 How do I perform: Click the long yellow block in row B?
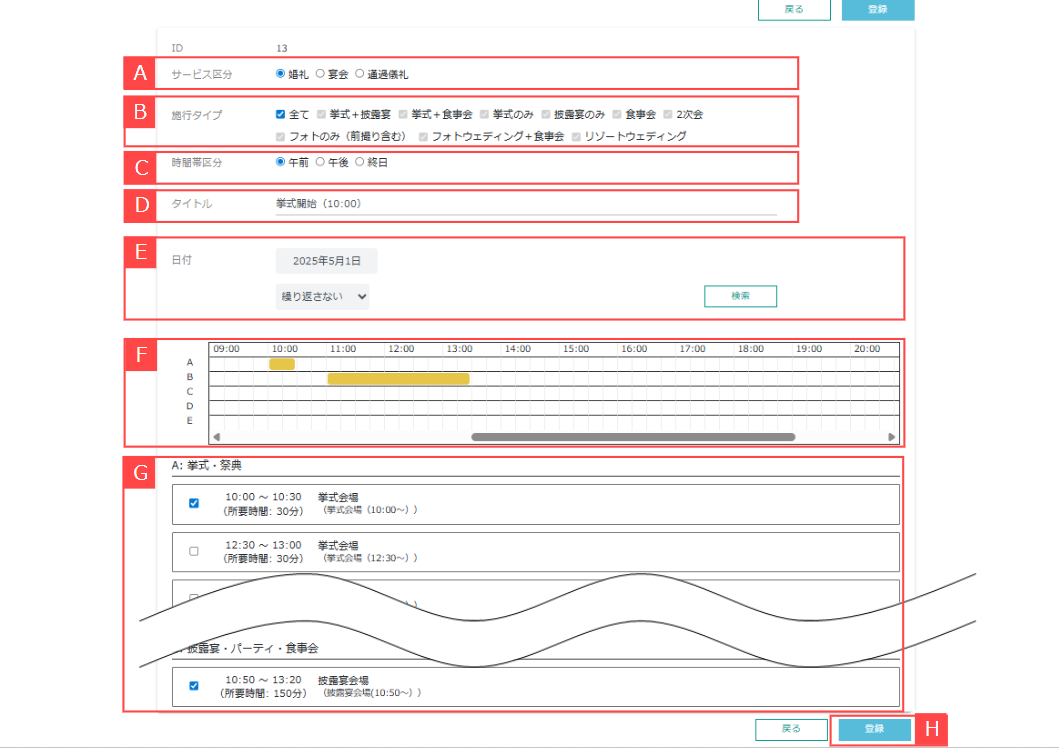(x=398, y=379)
